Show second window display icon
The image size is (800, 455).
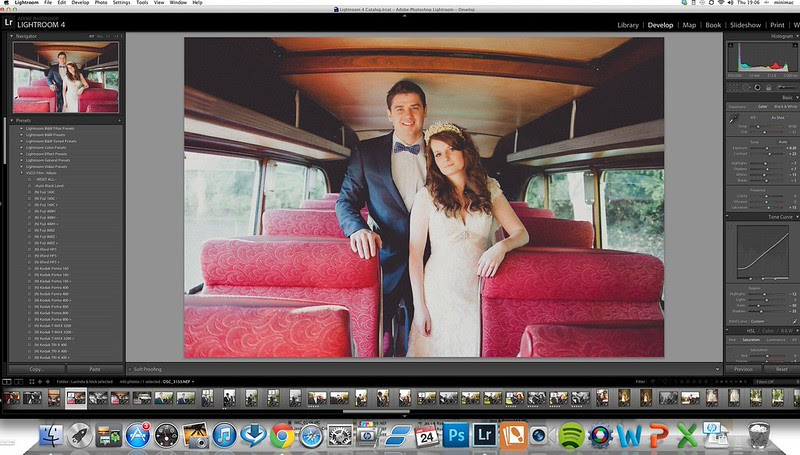(18, 381)
